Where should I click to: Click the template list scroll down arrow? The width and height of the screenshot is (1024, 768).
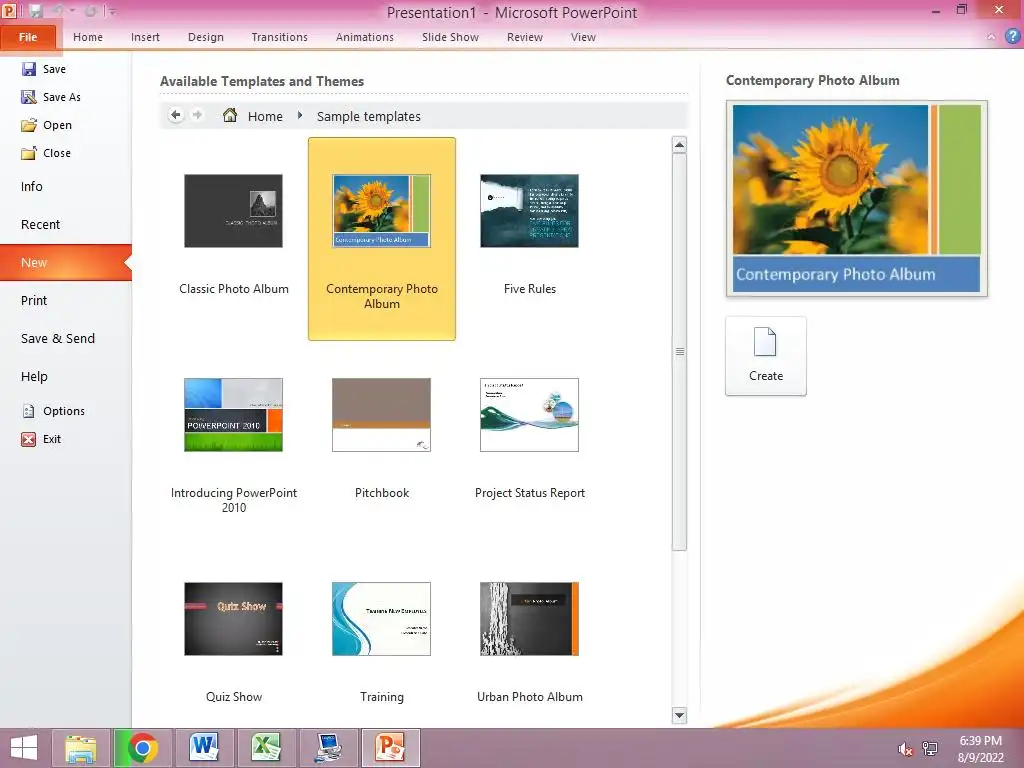click(x=679, y=716)
